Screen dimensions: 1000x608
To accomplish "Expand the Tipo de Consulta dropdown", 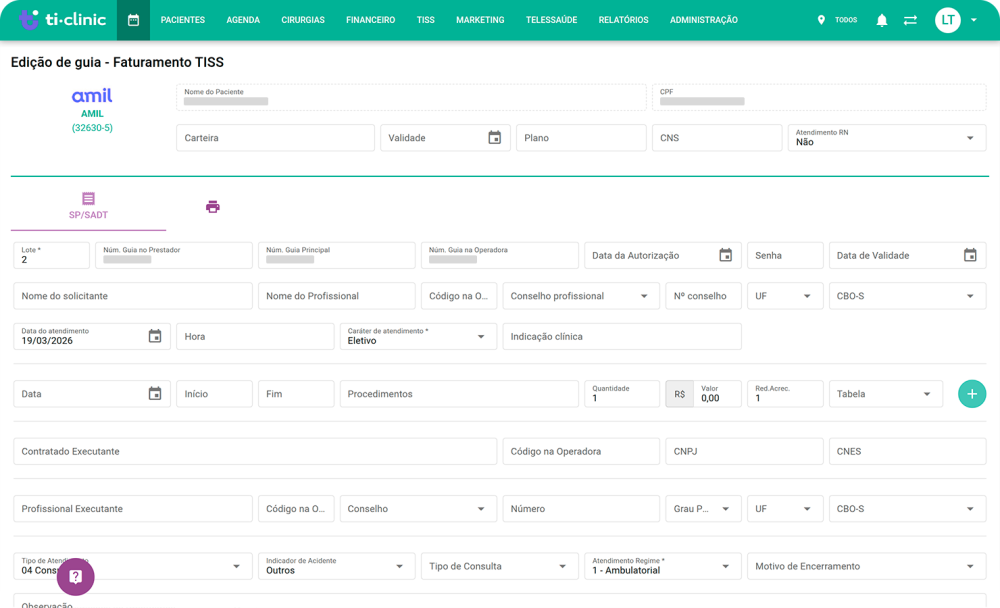I will coord(499,566).
